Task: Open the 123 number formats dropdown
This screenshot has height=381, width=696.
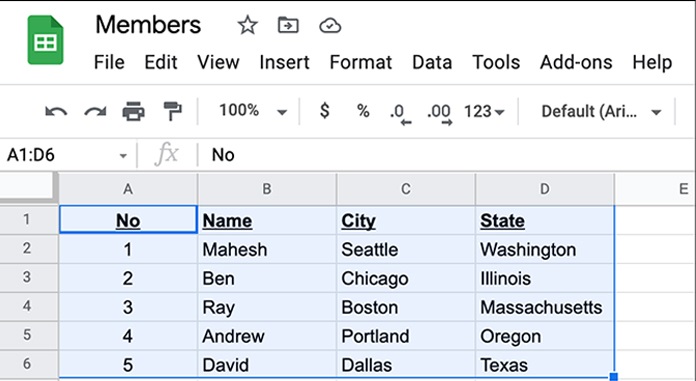Action: coord(484,111)
